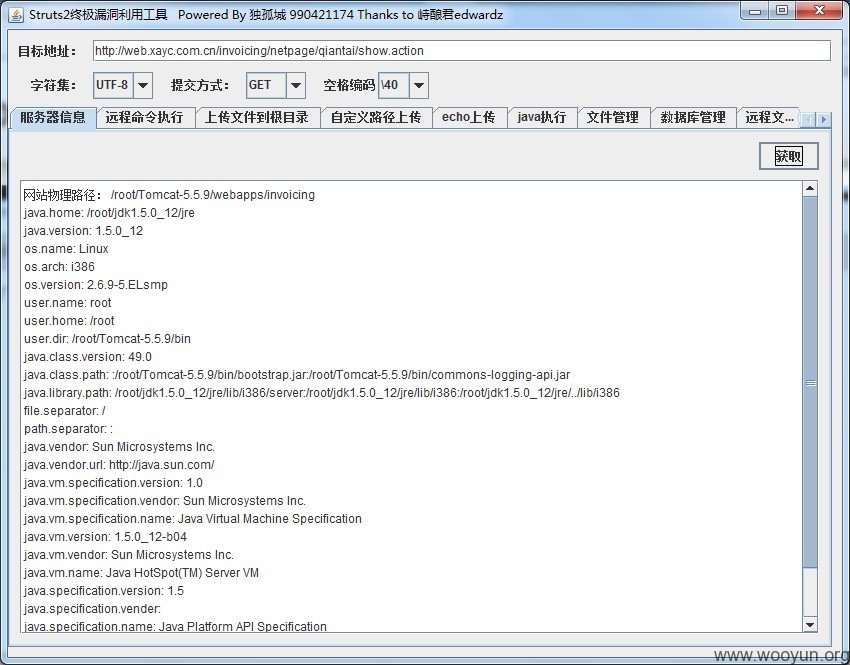This screenshot has width=850, height=665.
Task: Switch to the 远程命令执行 tab
Action: pos(145,118)
